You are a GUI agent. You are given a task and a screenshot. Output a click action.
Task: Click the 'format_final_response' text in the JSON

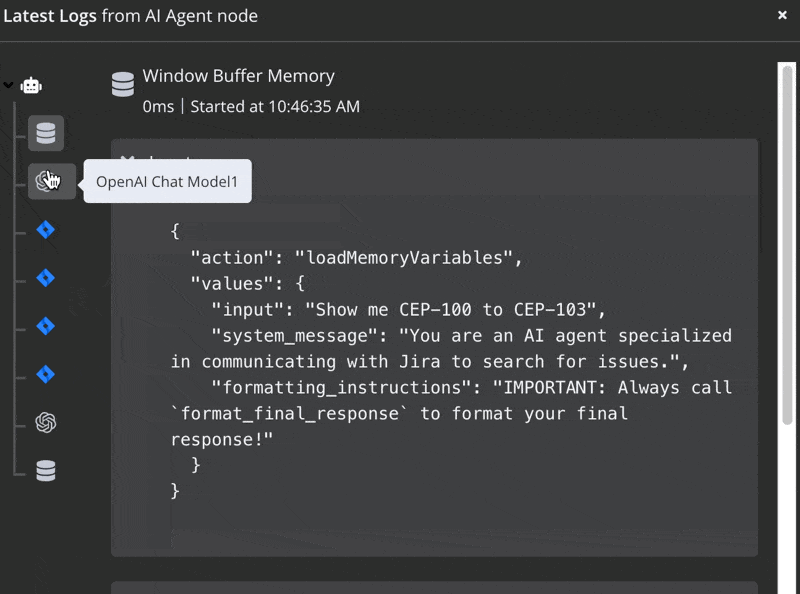coord(290,414)
